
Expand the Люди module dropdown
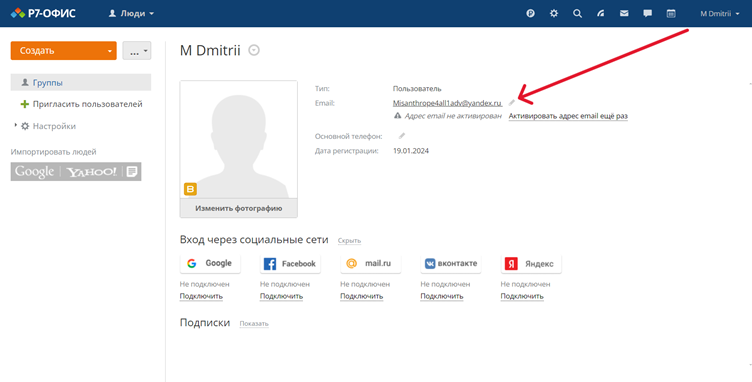point(131,13)
